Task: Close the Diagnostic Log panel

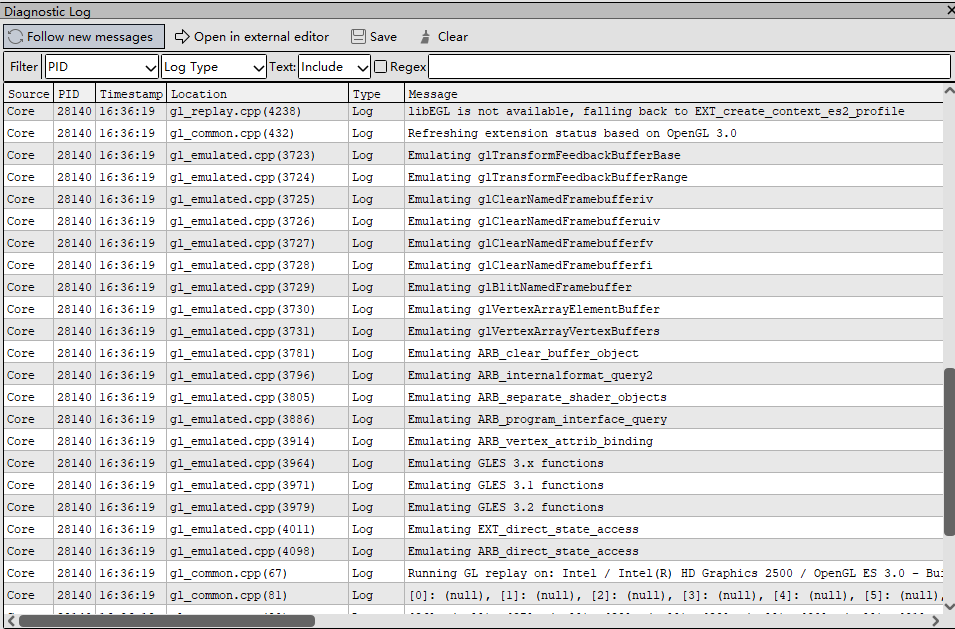Action: (x=950, y=10)
